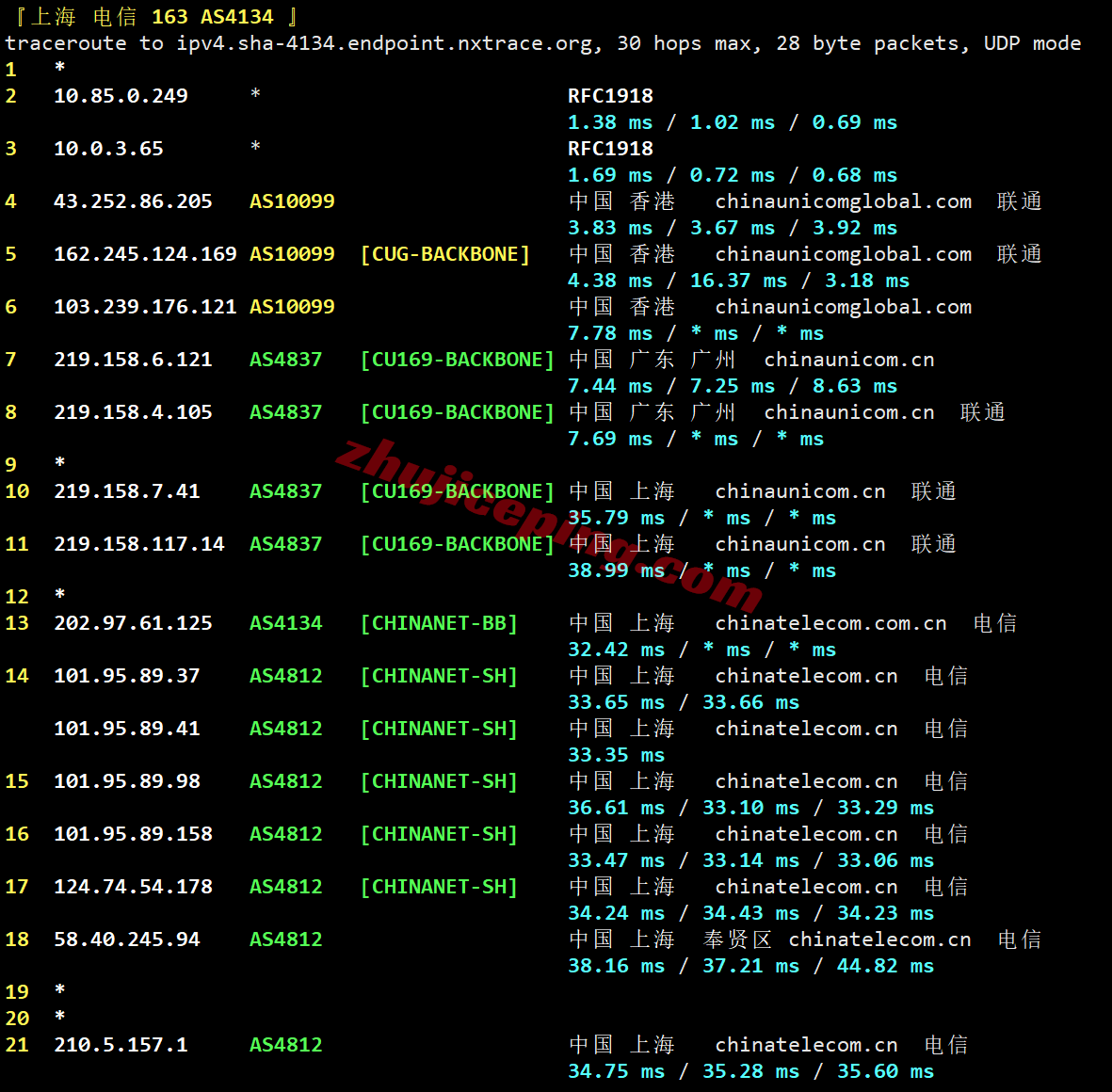Click the latency value 32.42 ms
The image size is (1112, 1092).
[617, 650]
